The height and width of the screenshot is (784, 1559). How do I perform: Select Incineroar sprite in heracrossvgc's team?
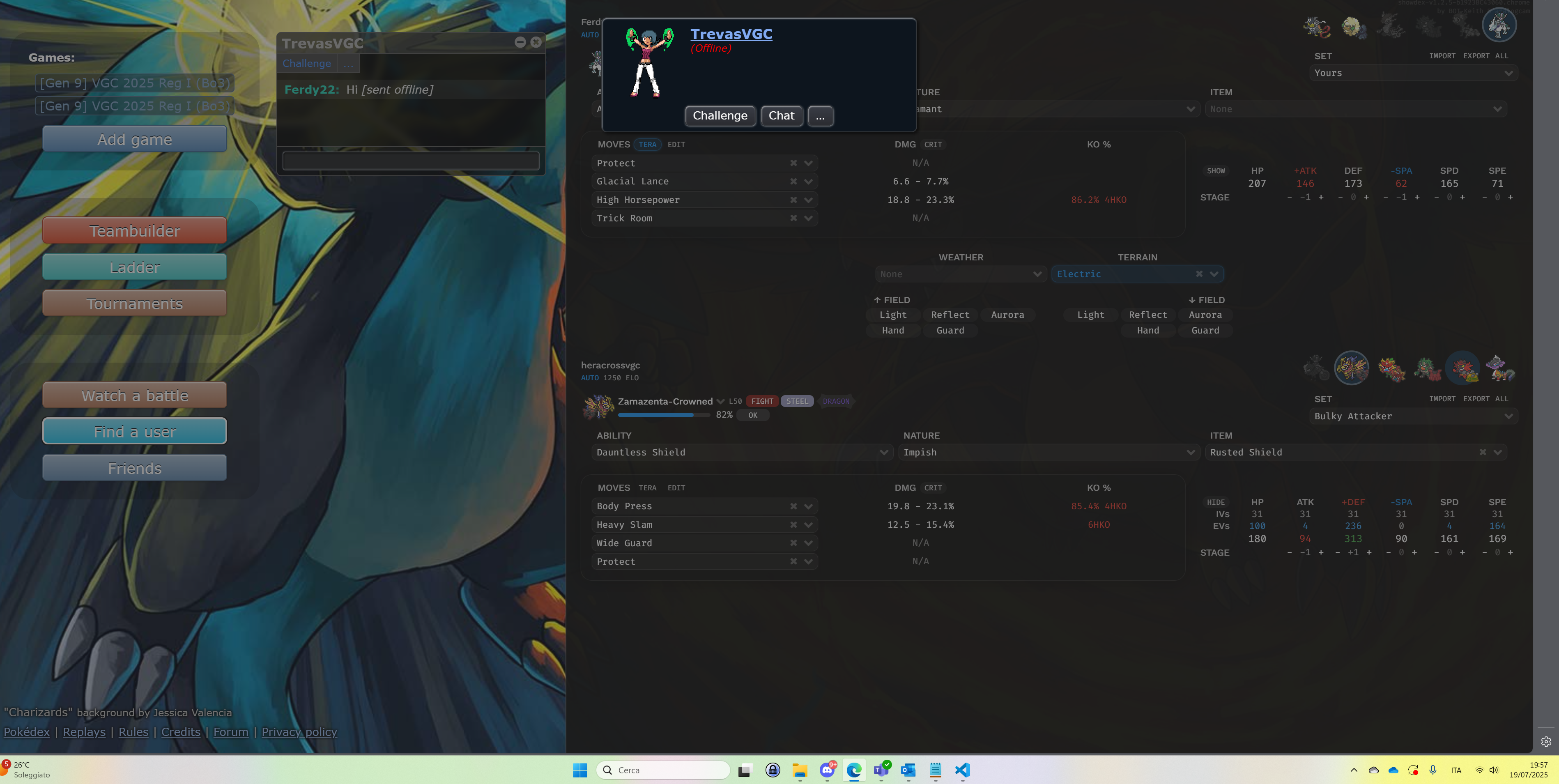pyautogui.click(x=1463, y=368)
